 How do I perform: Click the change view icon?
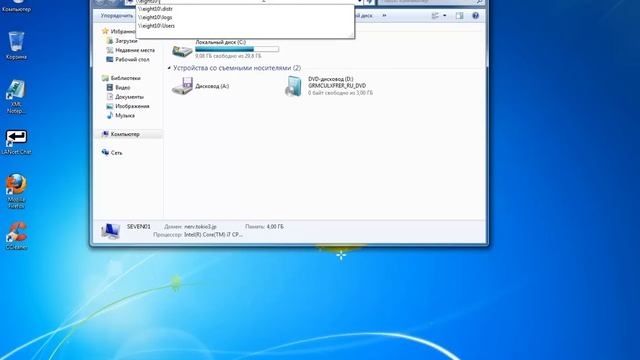point(435,16)
